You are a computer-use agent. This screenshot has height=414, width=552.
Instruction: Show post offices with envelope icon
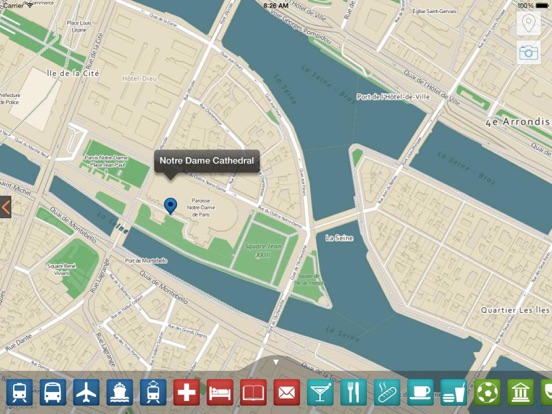pyautogui.click(x=287, y=392)
